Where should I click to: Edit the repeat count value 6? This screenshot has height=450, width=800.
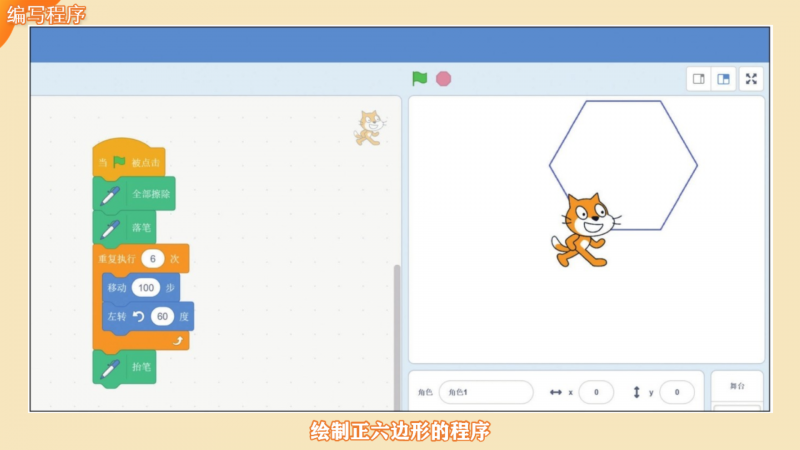coord(153,259)
